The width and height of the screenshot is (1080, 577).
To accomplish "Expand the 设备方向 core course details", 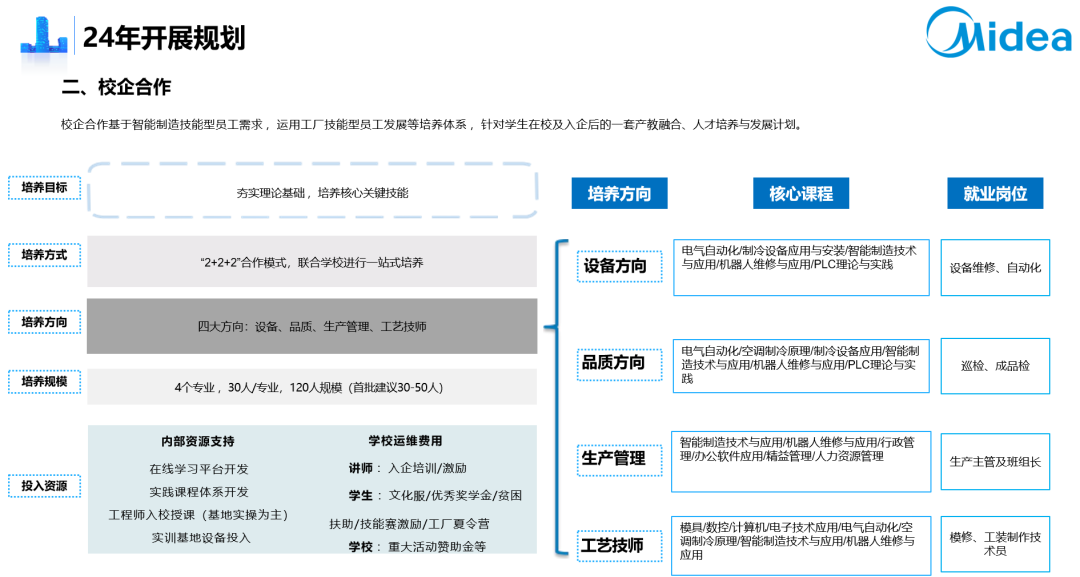I will coord(803,268).
